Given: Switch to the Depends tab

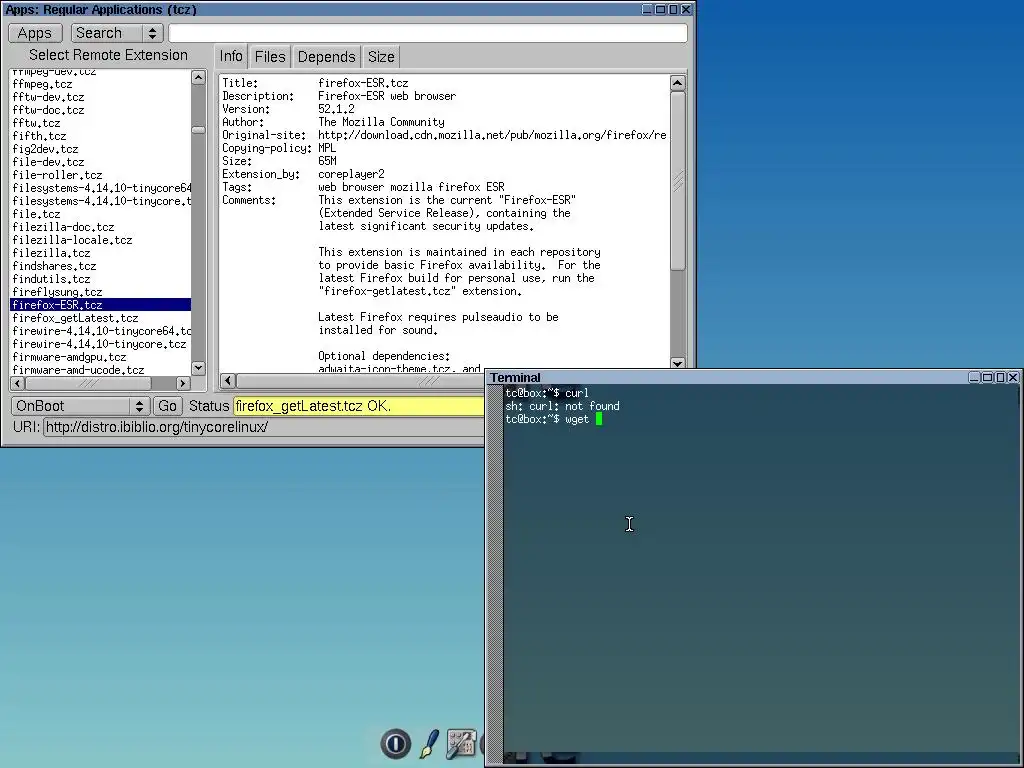Looking at the screenshot, I should 326,57.
